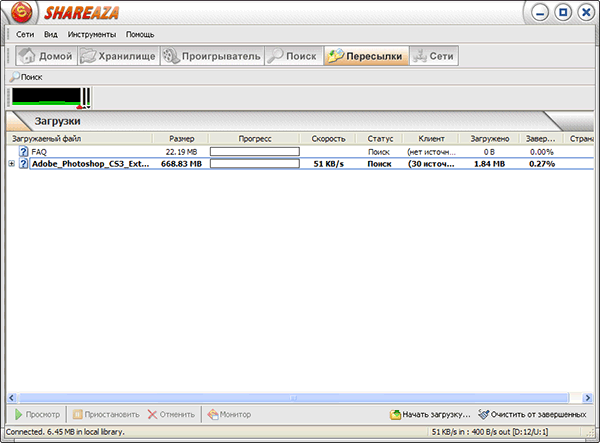Expand the Adobe_Photoshop_CS3 download row
This screenshot has width=600, height=443.
[11, 164]
